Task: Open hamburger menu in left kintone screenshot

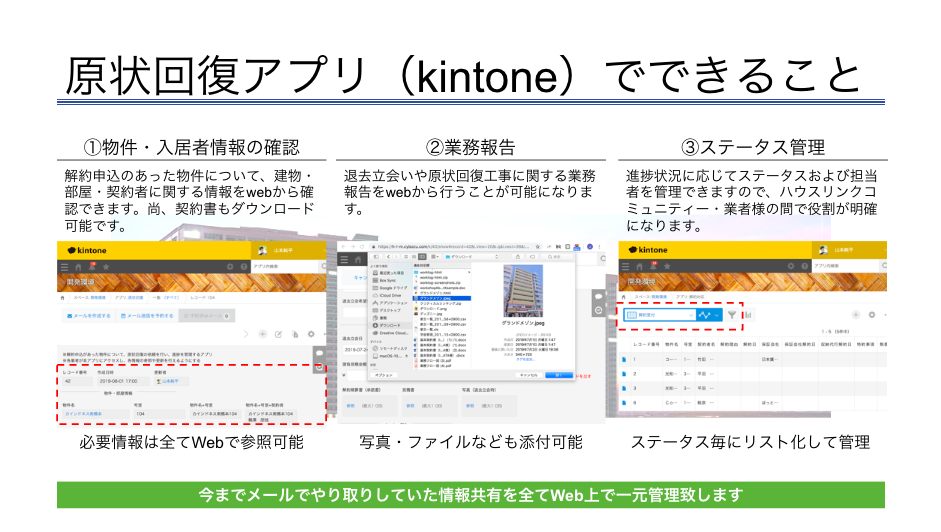Action: coord(64,267)
